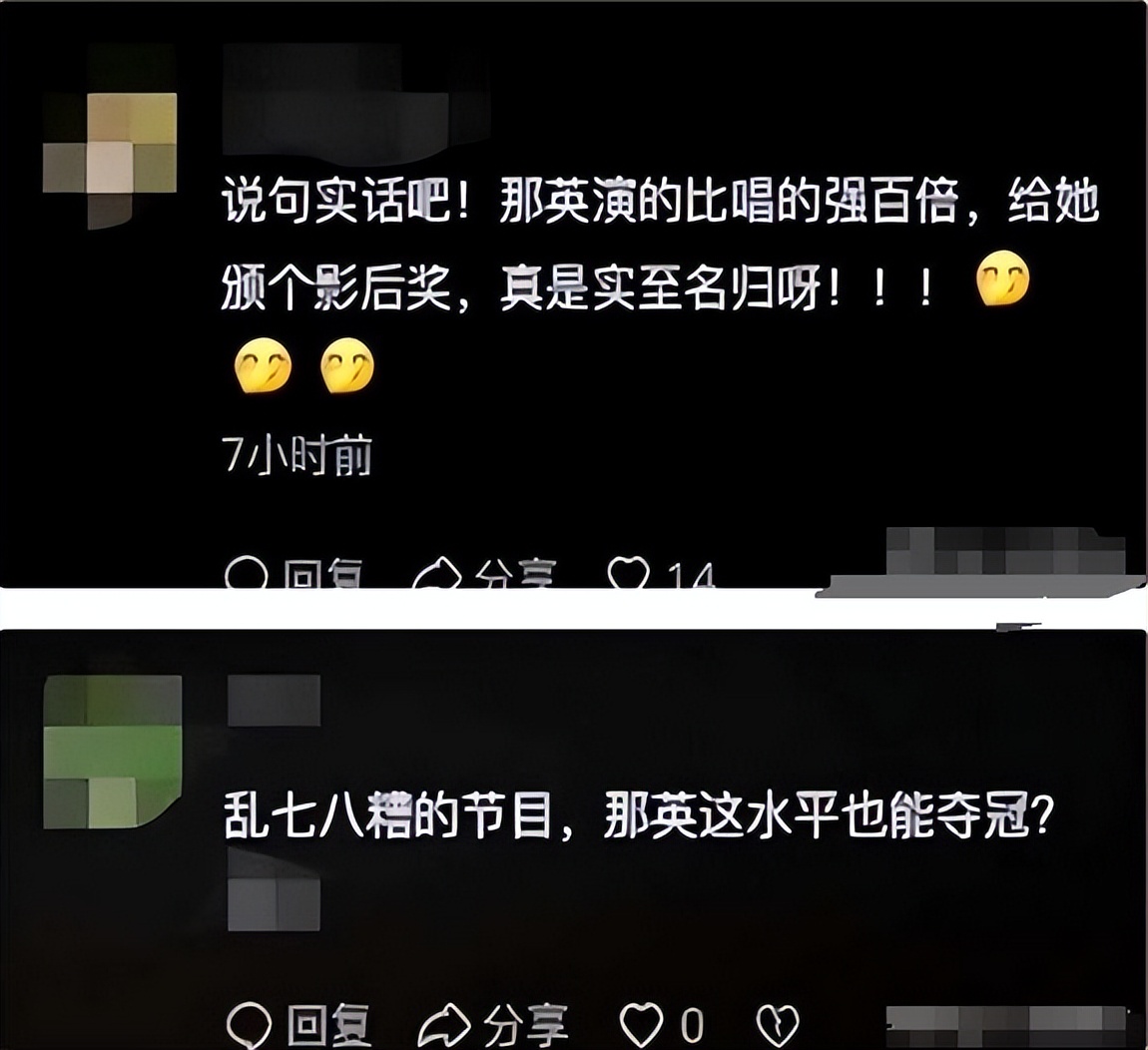Like the 影后奖 comment via its heart icon
This screenshot has height=1050, width=1148.
pyautogui.click(x=629, y=573)
